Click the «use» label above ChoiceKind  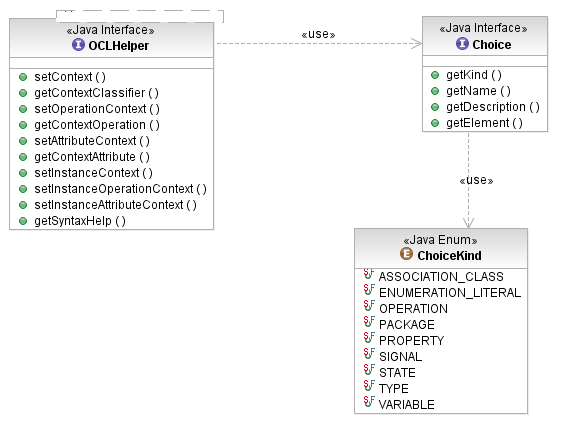476,180
